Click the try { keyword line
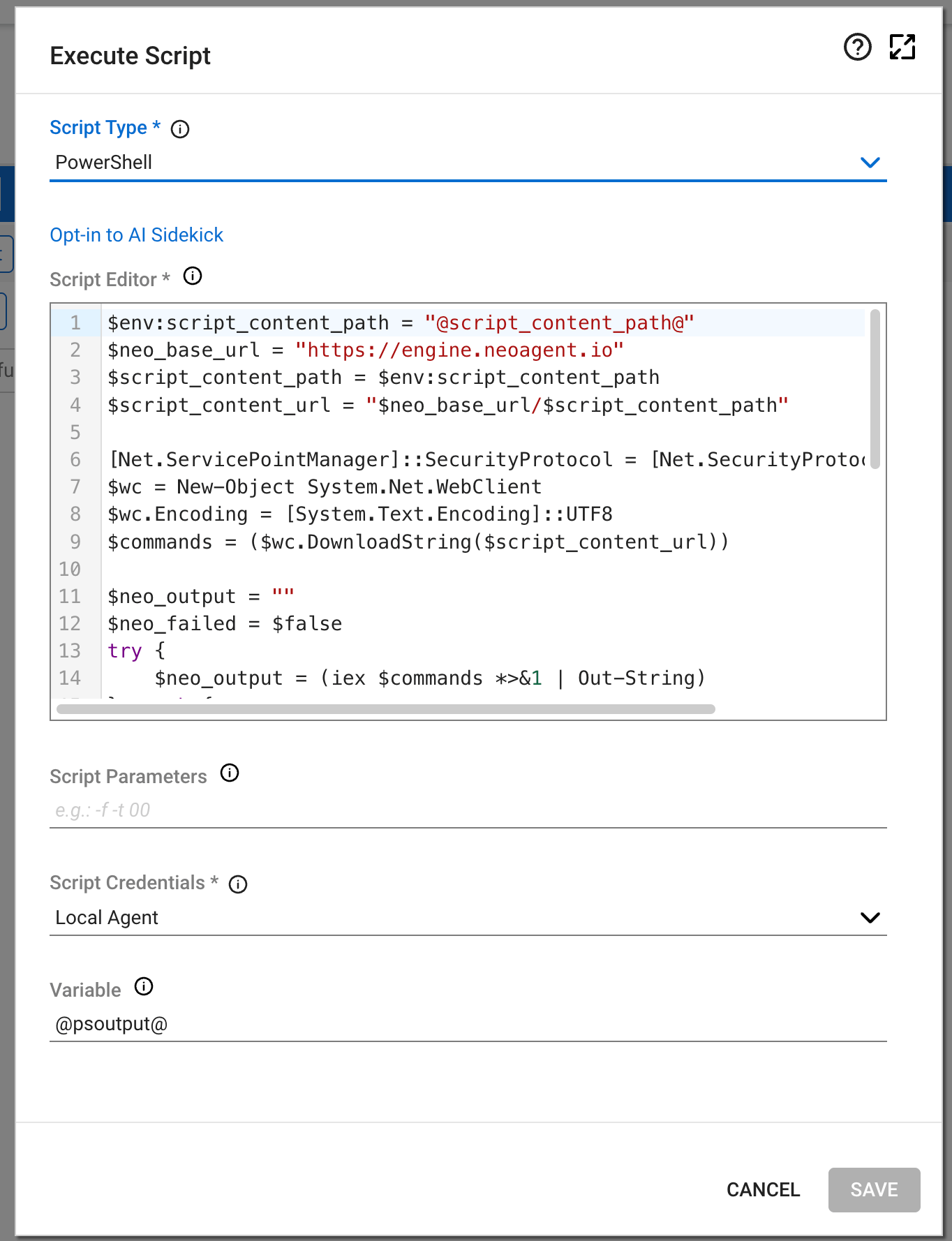The height and width of the screenshot is (1241, 952). [136, 651]
